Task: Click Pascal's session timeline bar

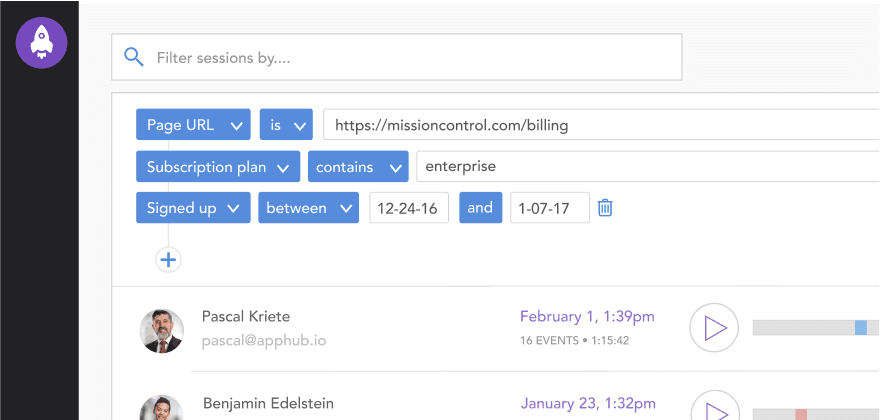Action: click(816, 328)
